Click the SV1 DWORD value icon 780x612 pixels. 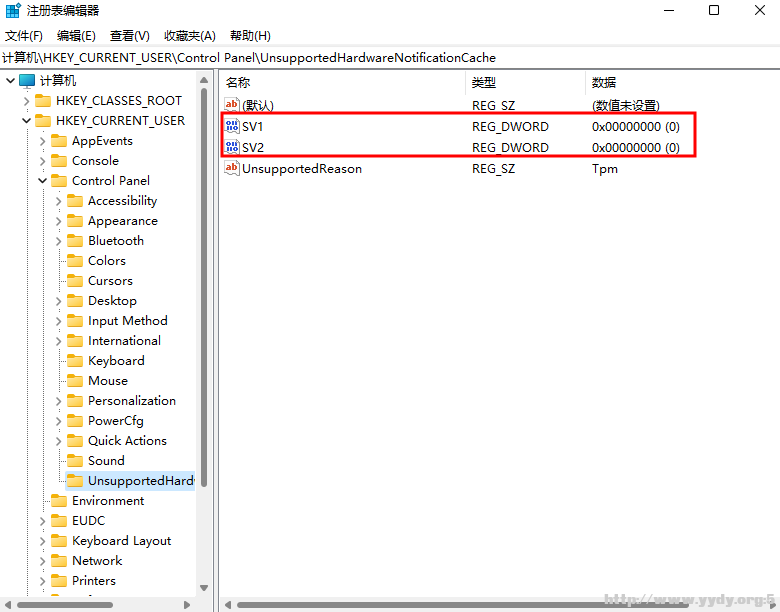(232, 126)
